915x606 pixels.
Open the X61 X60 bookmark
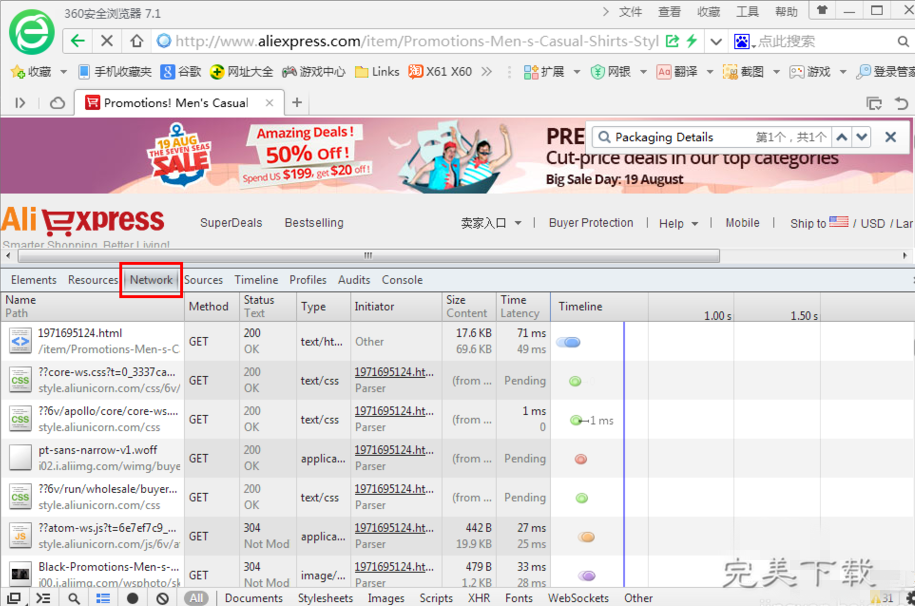coord(441,72)
